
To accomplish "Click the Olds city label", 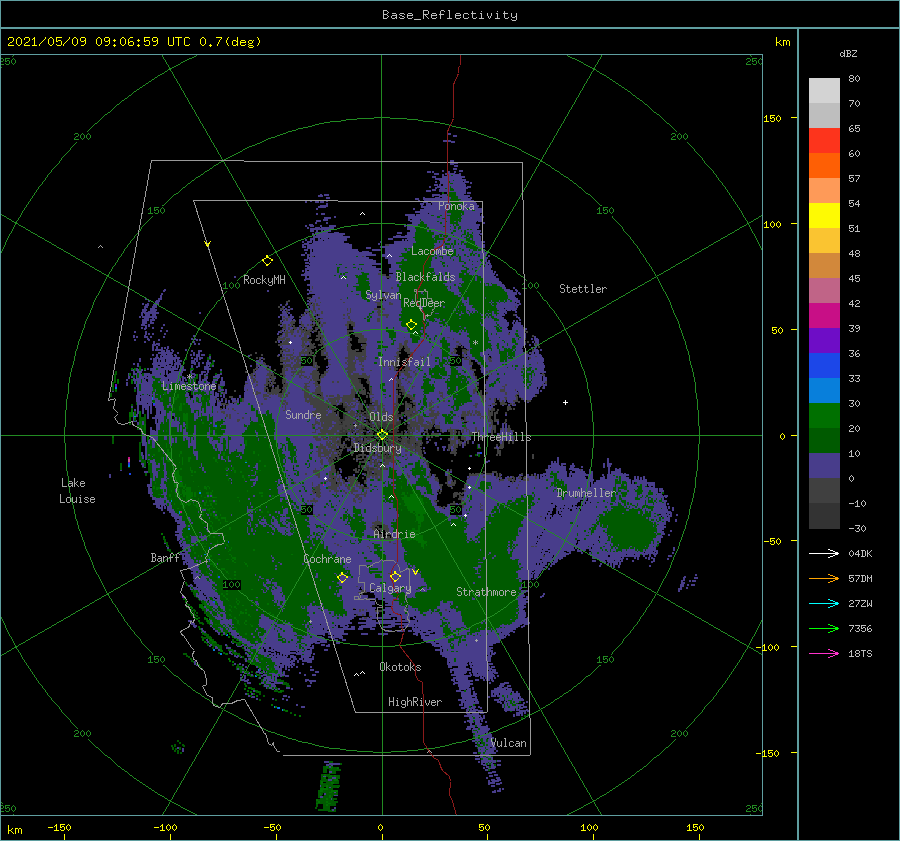I will [381, 417].
